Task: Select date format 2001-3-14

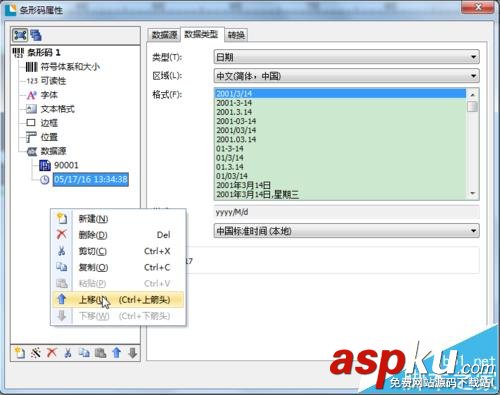Action: coord(340,103)
